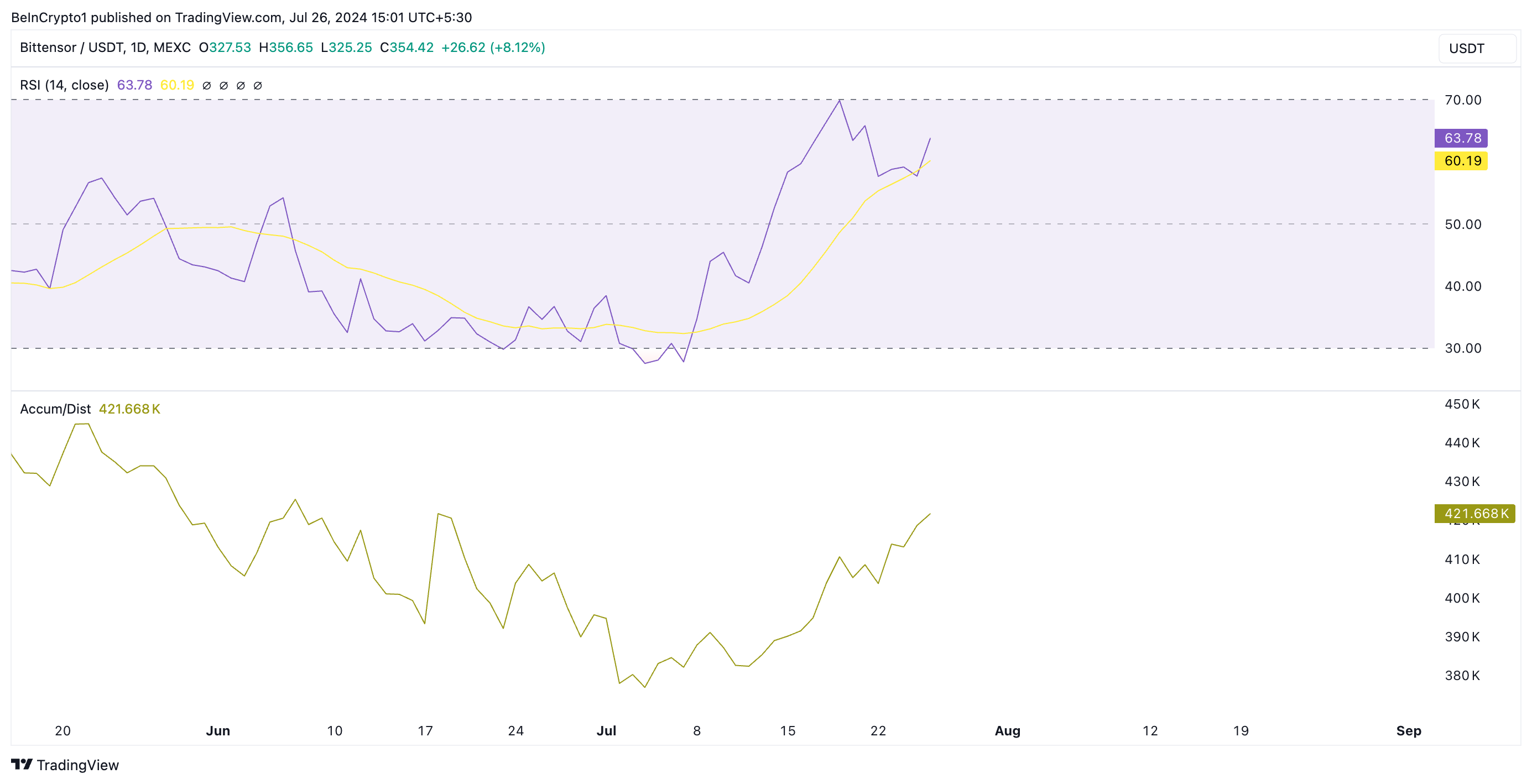
Task: Click the 50.00 level on RSI scale
Action: [x=1462, y=224]
